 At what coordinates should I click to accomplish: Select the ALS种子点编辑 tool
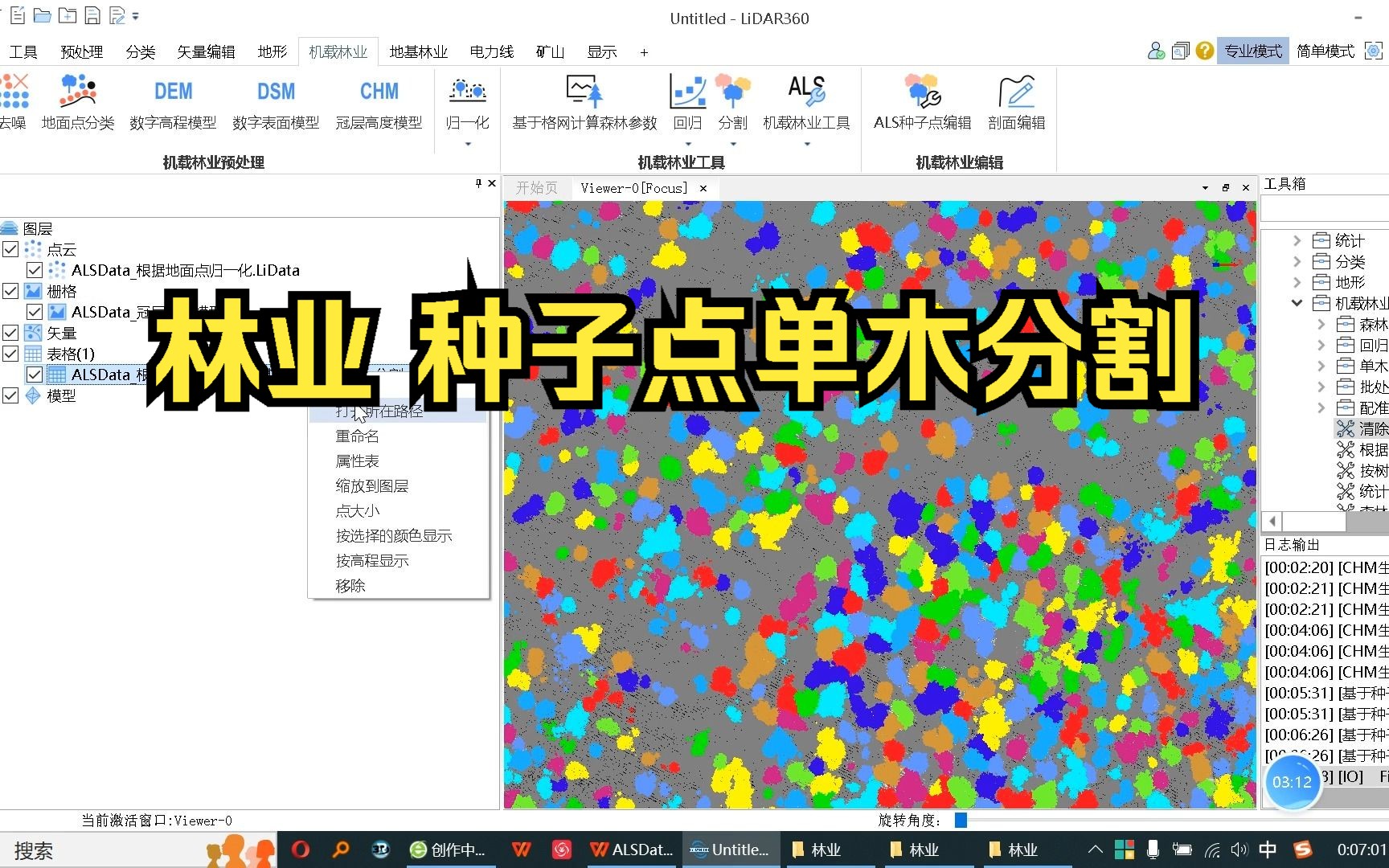tap(921, 104)
